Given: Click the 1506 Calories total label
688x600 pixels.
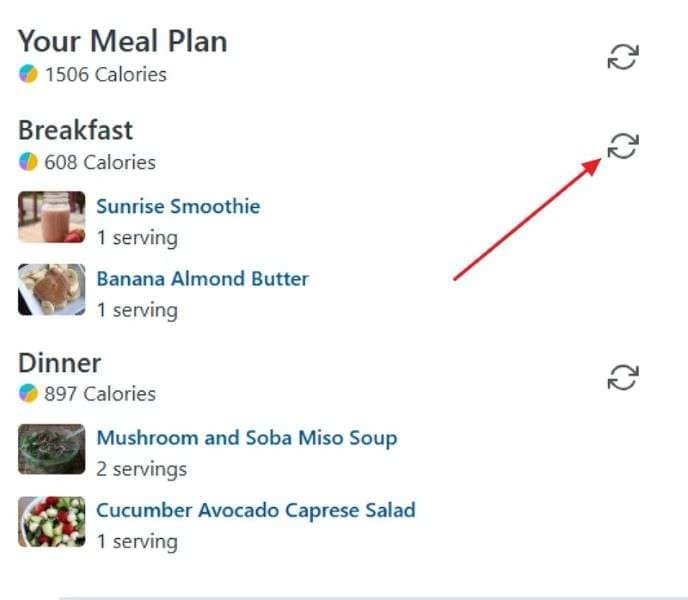Looking at the screenshot, I should 105,75.
